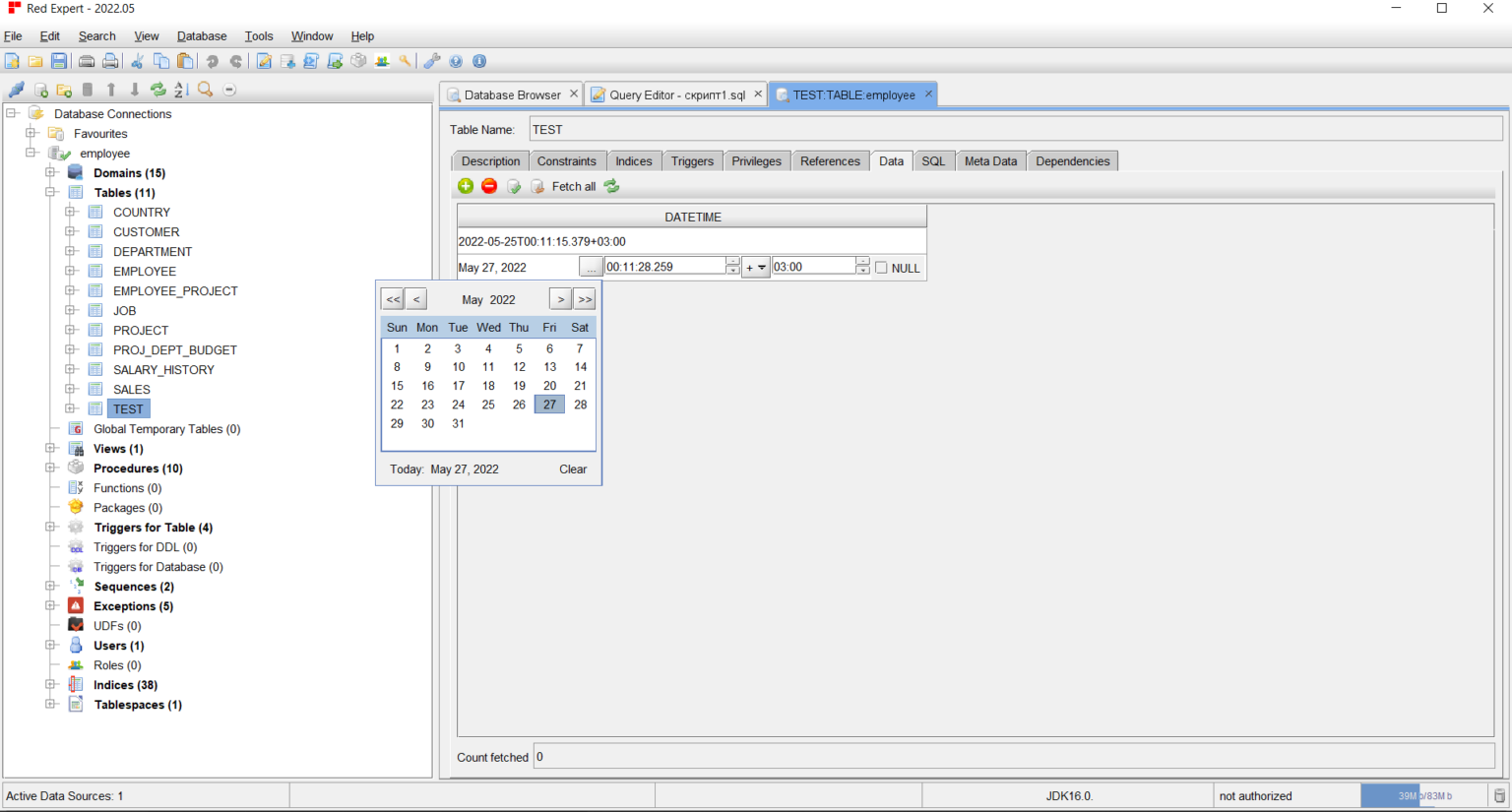Click the green refresh icon beside Fetch all
This screenshot has width=1512, height=812.
coord(612,186)
